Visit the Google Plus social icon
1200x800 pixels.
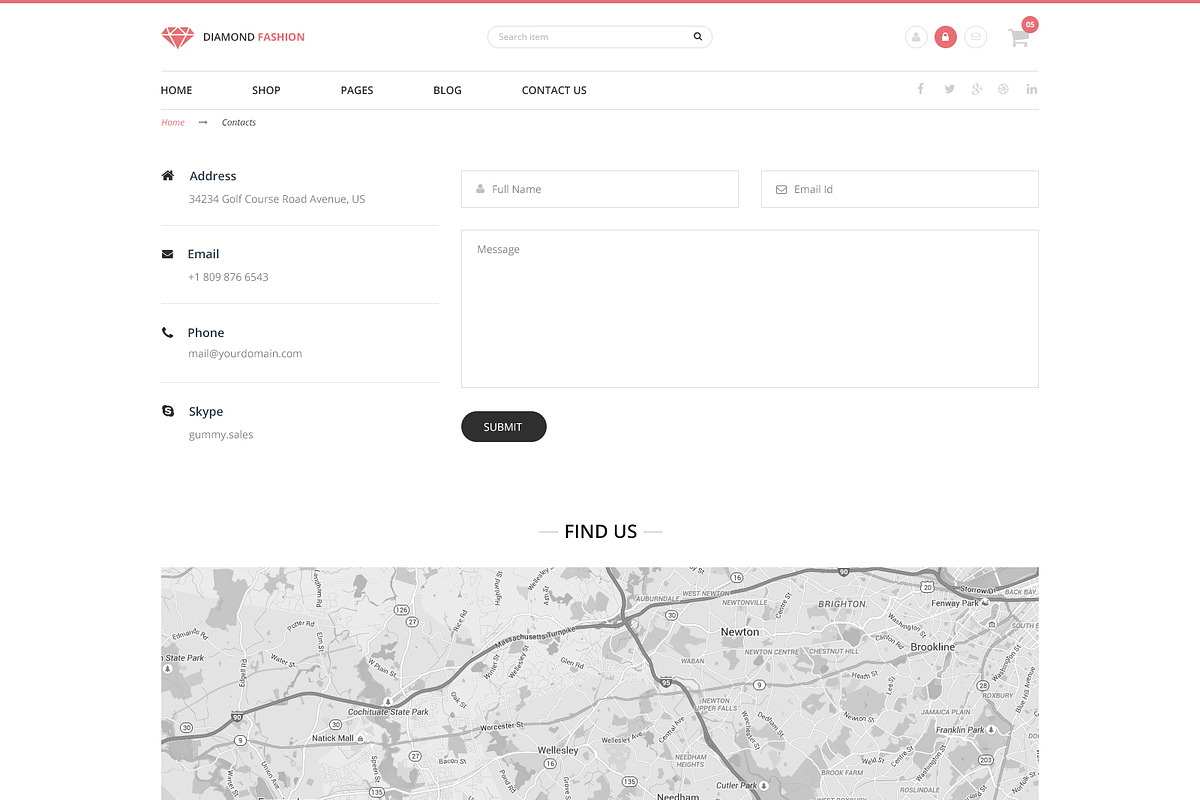click(x=977, y=89)
